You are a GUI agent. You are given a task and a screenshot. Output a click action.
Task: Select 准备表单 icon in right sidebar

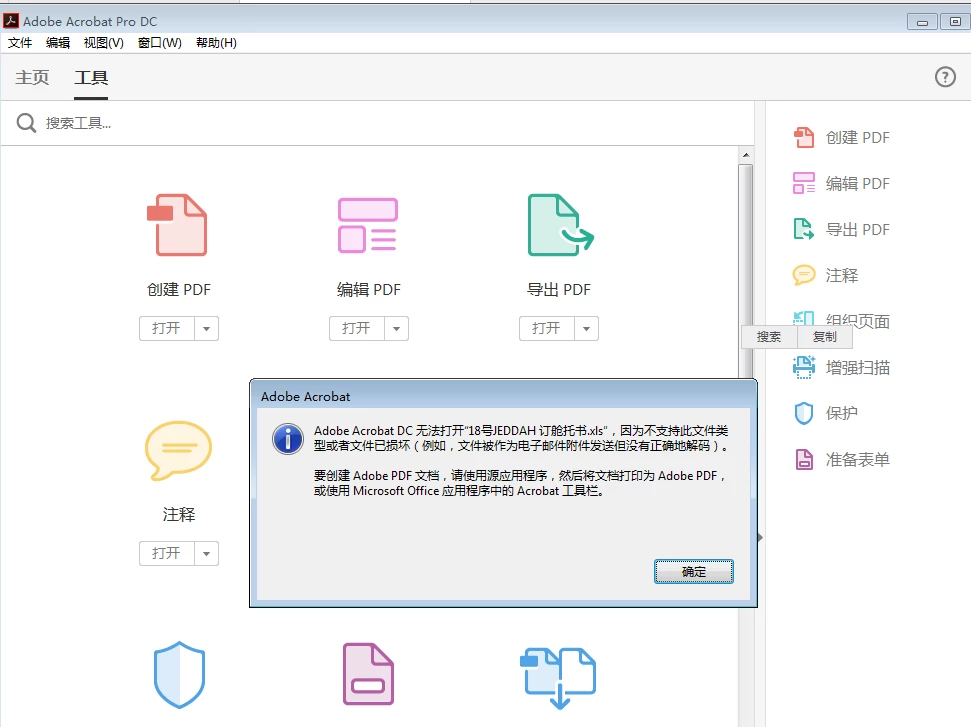pyautogui.click(x=804, y=459)
